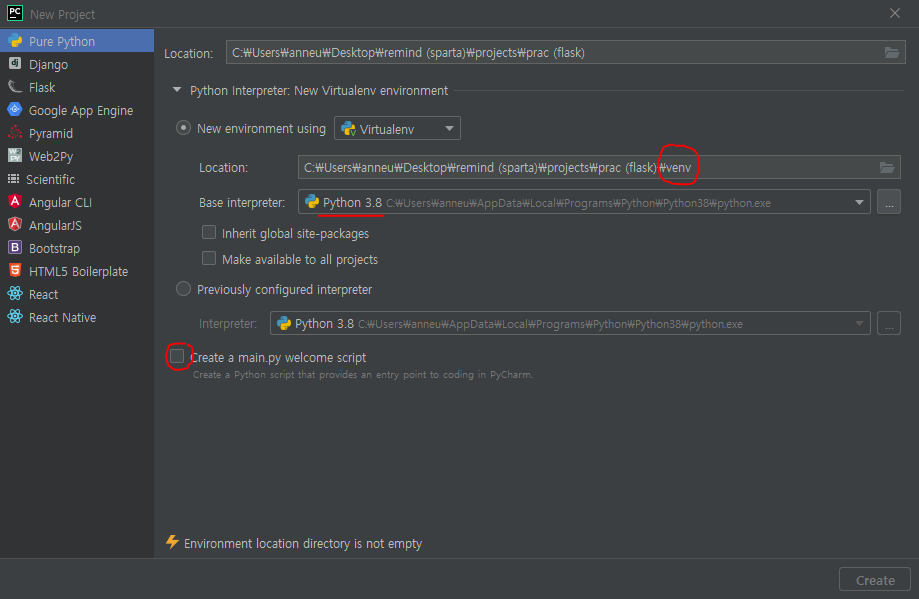Select HTML5 Boilerplate in project list
The image size is (919, 599).
click(x=77, y=271)
